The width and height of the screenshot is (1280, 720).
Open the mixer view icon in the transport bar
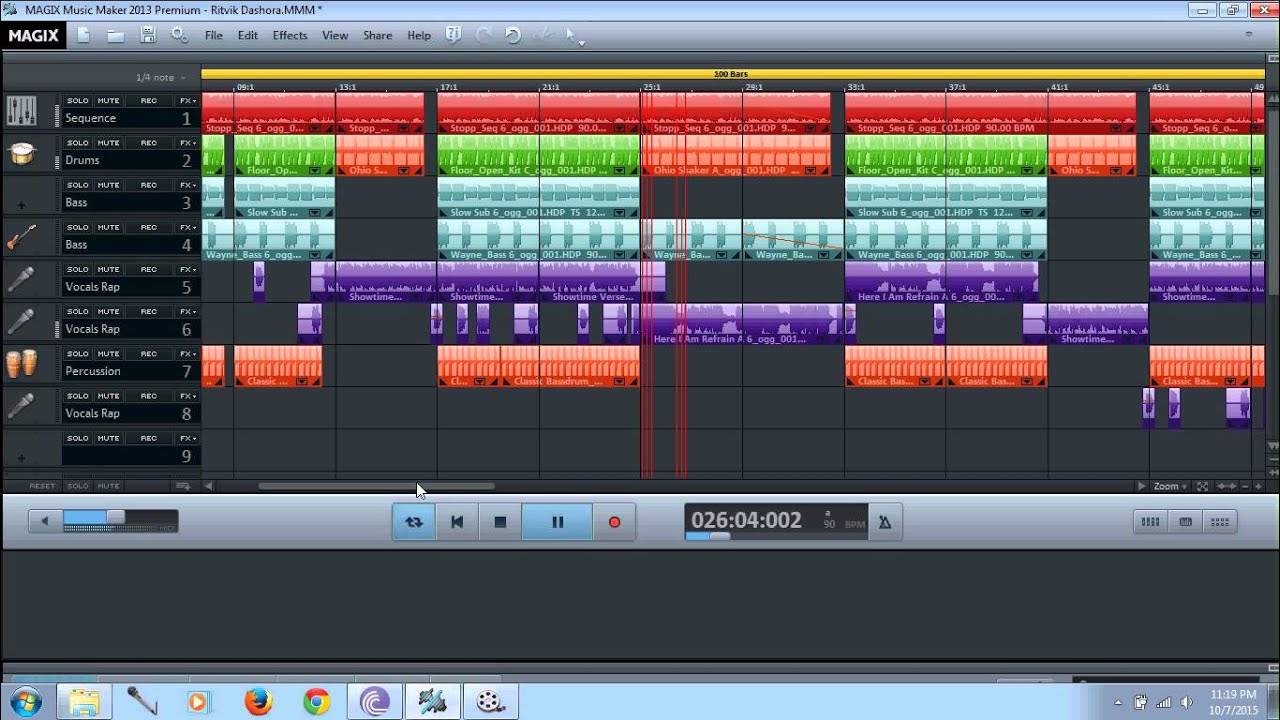point(1150,521)
